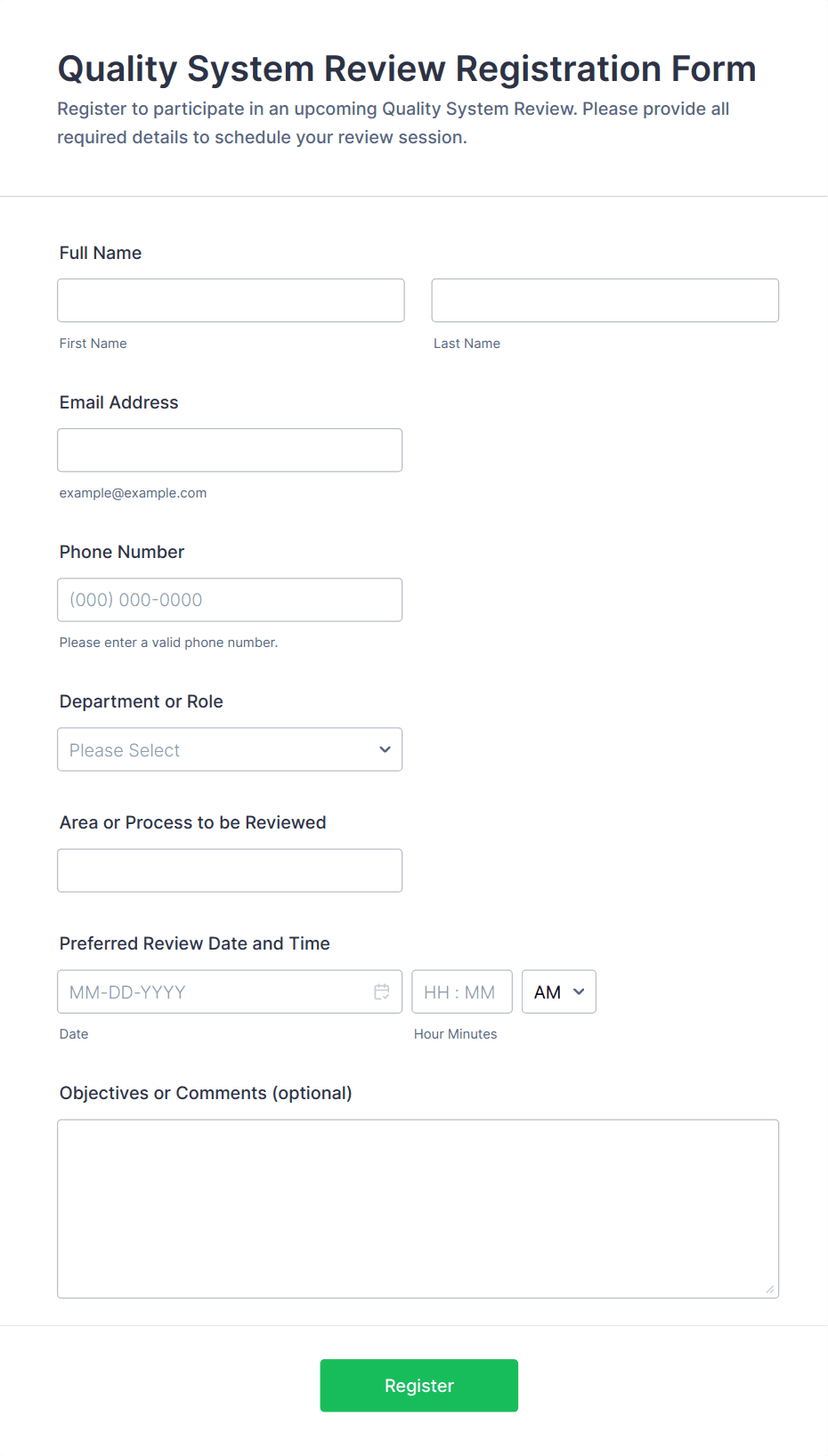Select the Email Address text box
This screenshot has width=828, height=1456.
pyautogui.click(x=230, y=450)
